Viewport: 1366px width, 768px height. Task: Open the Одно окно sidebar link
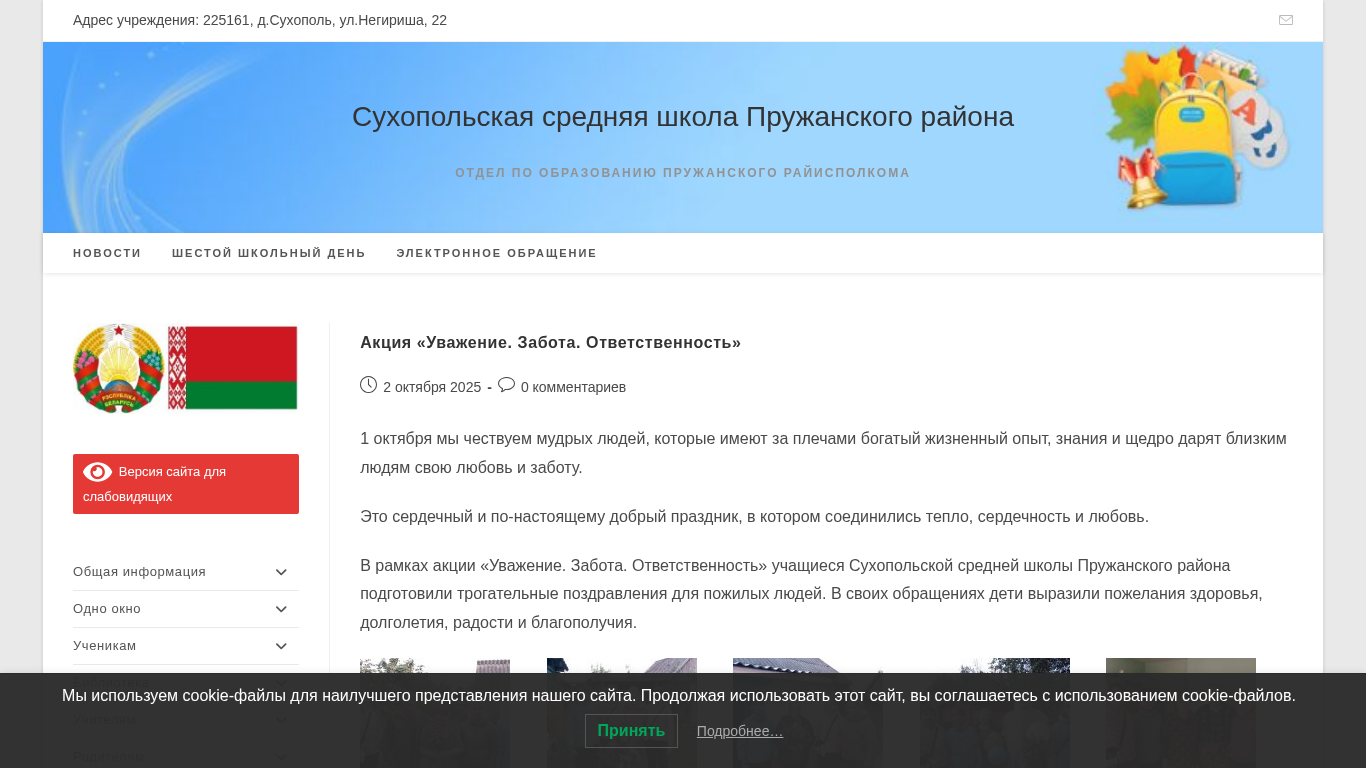tap(107, 609)
